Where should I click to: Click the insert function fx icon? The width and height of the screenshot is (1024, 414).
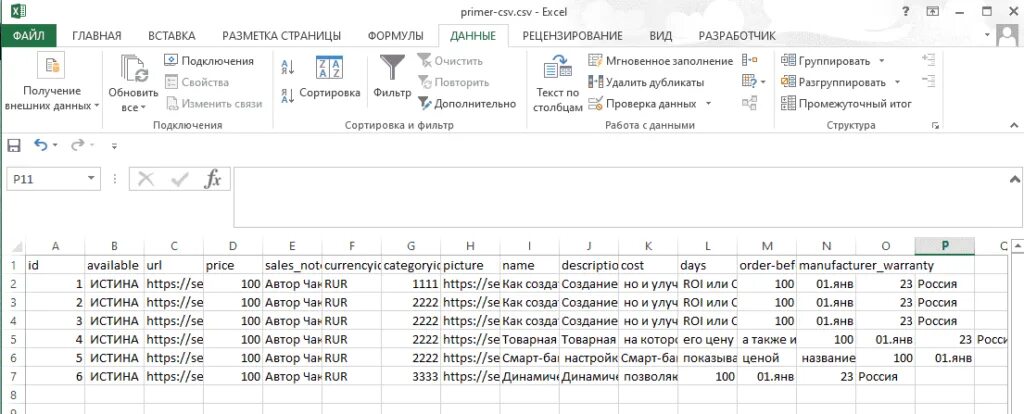point(213,179)
